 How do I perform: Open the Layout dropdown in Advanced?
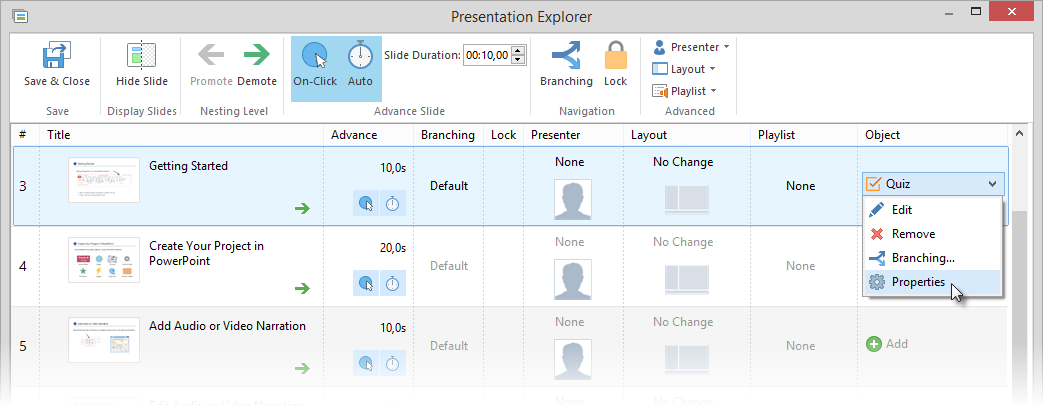[x=684, y=69]
